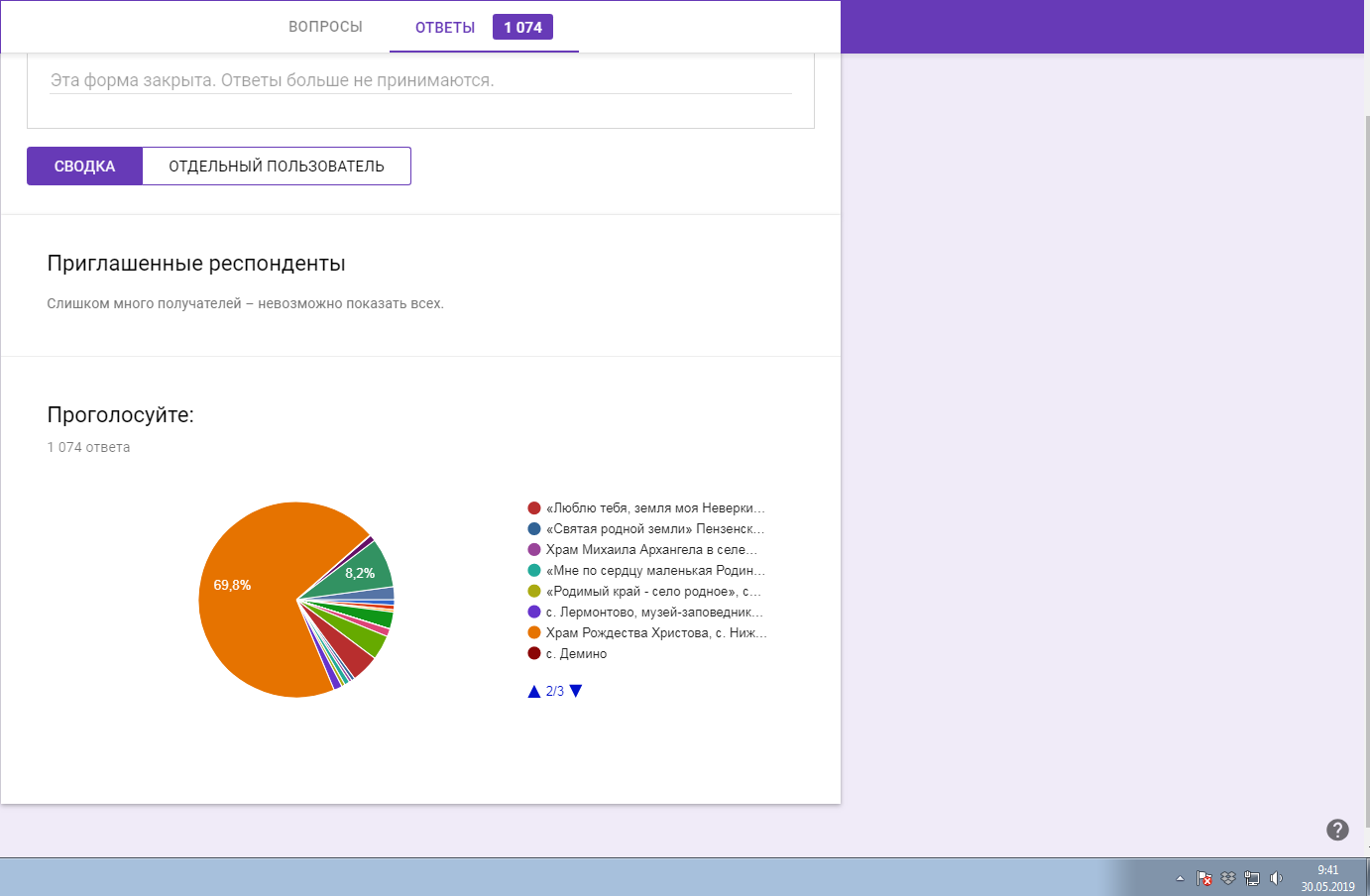Click the orange Храм Рождества Христова legend dot
Image resolution: width=1370 pixels, height=896 pixels.
534,632
